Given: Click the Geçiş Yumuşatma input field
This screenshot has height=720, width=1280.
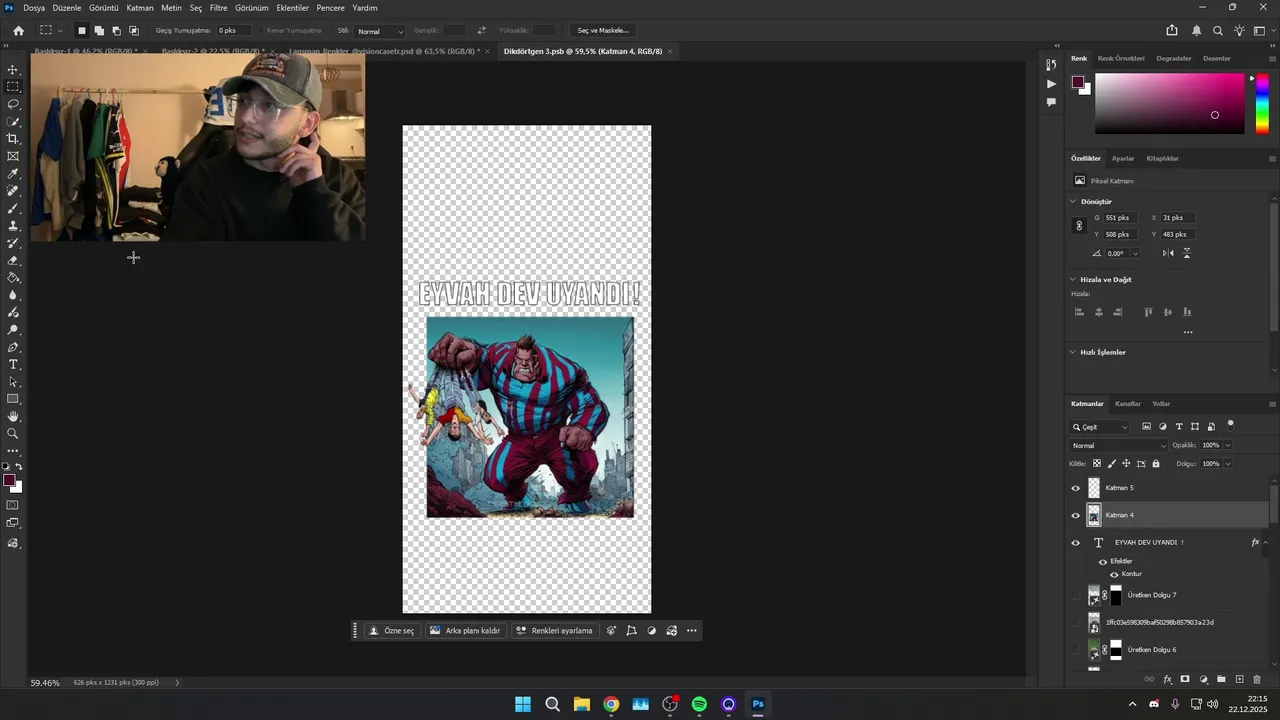Looking at the screenshot, I should point(233,31).
